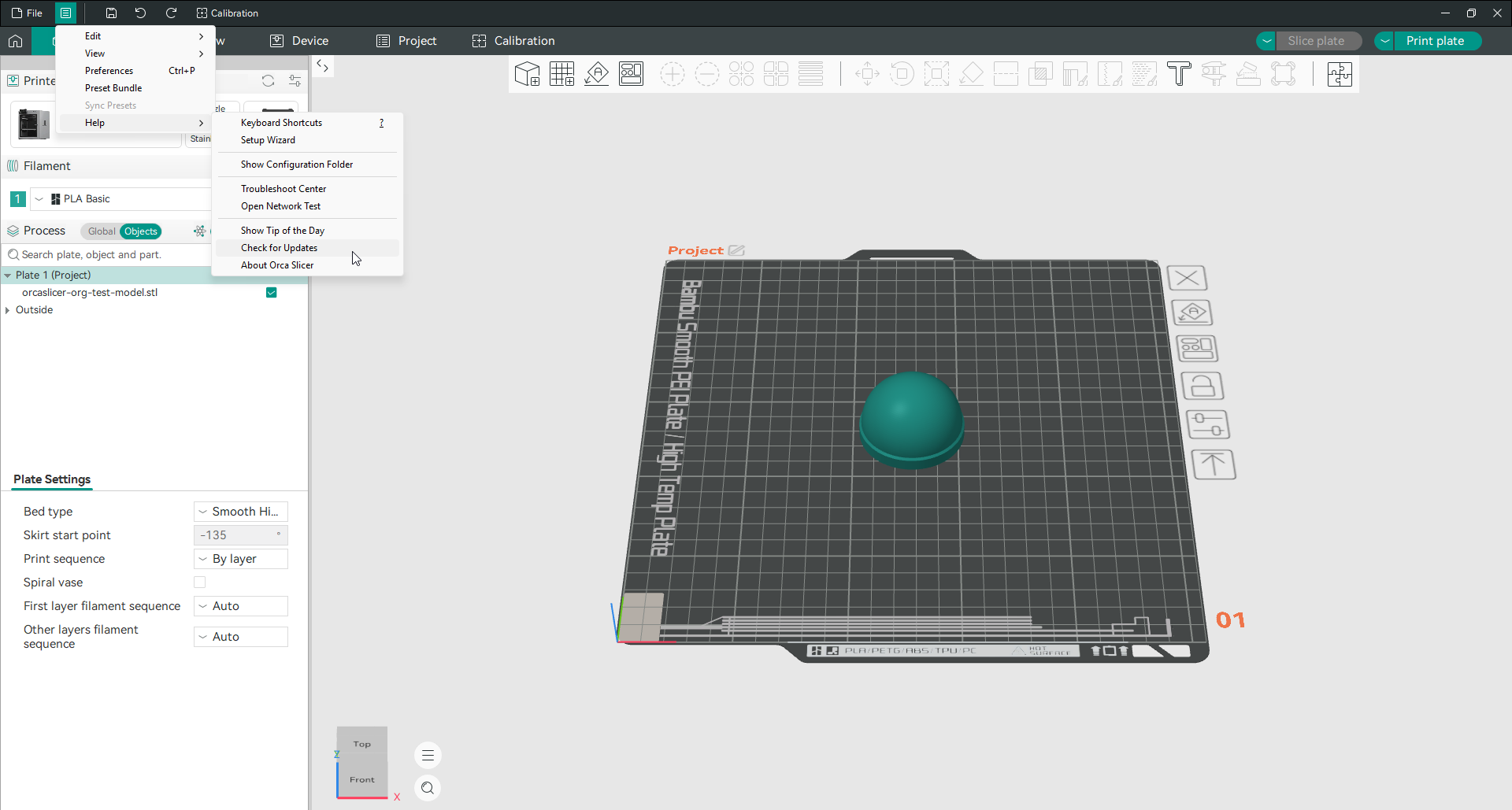
Task: Select the Text shape tool icon
Action: tap(1179, 74)
